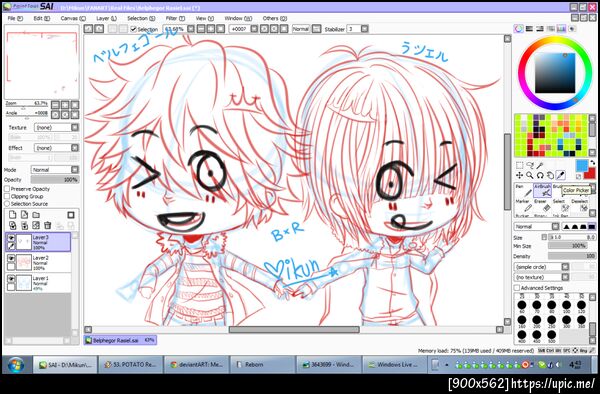Hide Layer 1 with eye icon
The width and height of the screenshot is (600, 394).
11,279
